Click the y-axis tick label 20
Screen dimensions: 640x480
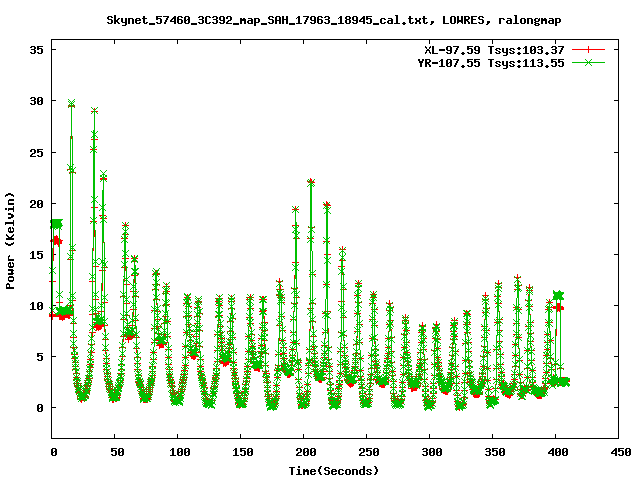pyautogui.click(x=36, y=204)
